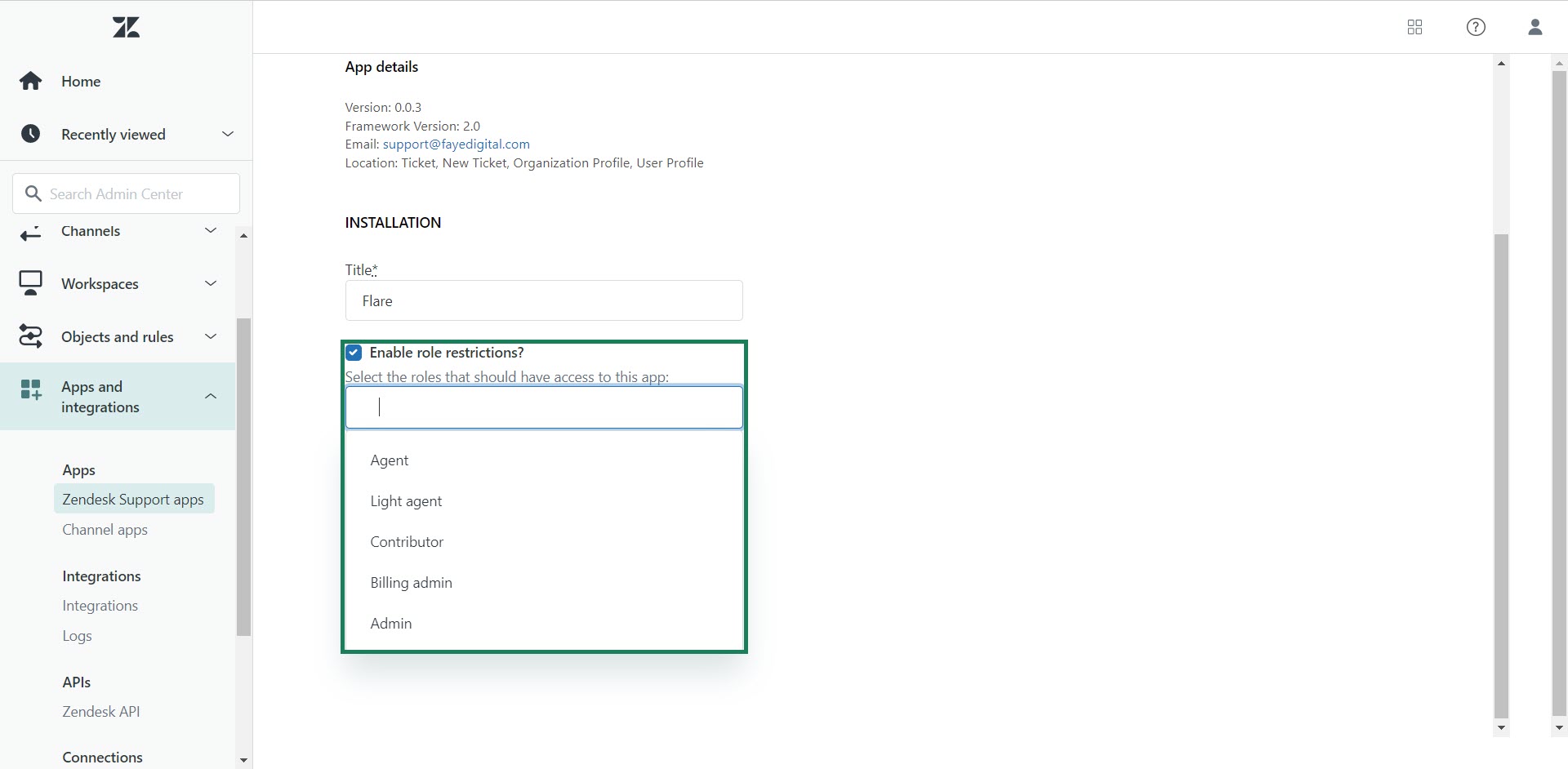Expand the Channels section chevron
This screenshot has height=769, width=1568.
(x=211, y=231)
